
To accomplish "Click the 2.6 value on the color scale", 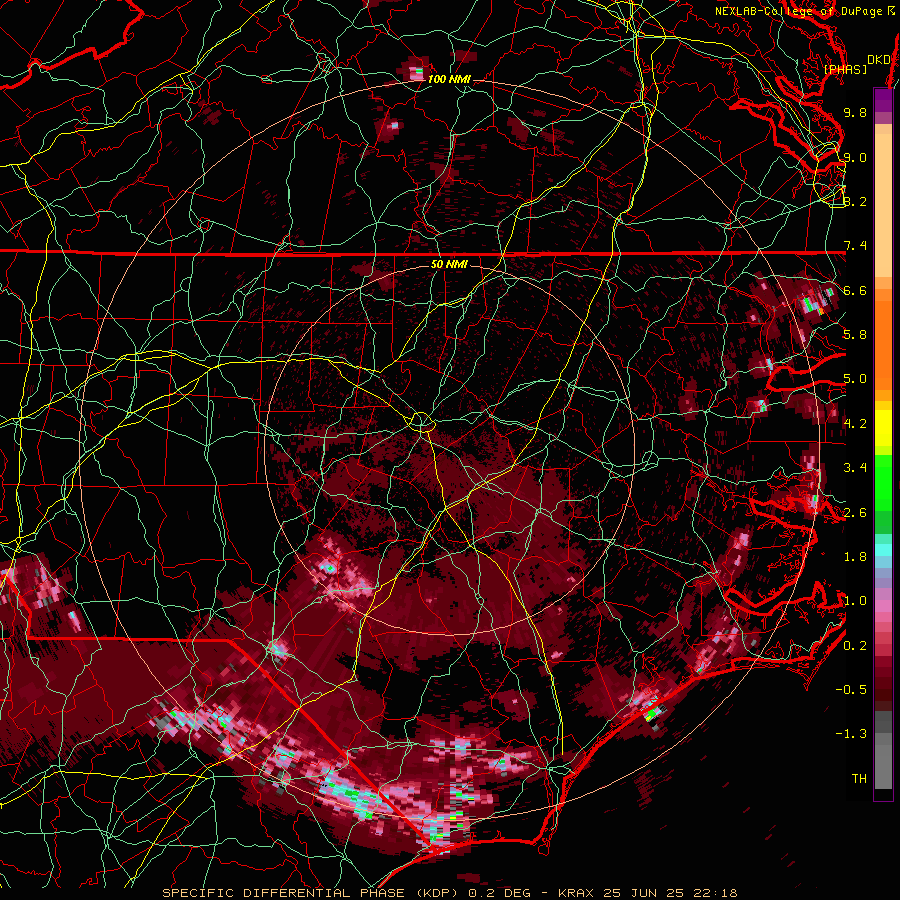I will (x=855, y=513).
